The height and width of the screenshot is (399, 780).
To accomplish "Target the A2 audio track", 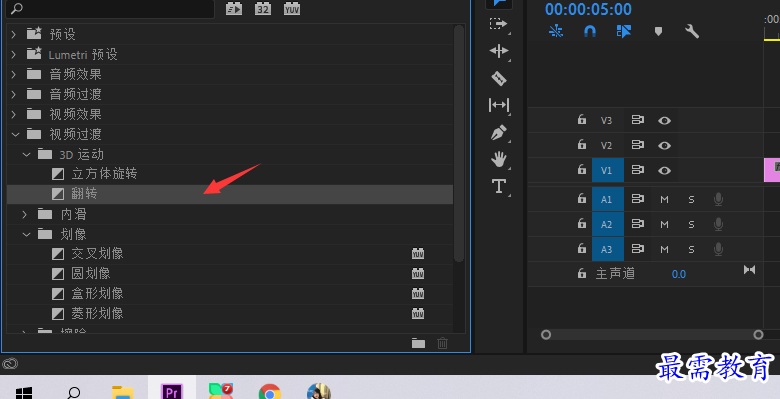I will pos(608,224).
